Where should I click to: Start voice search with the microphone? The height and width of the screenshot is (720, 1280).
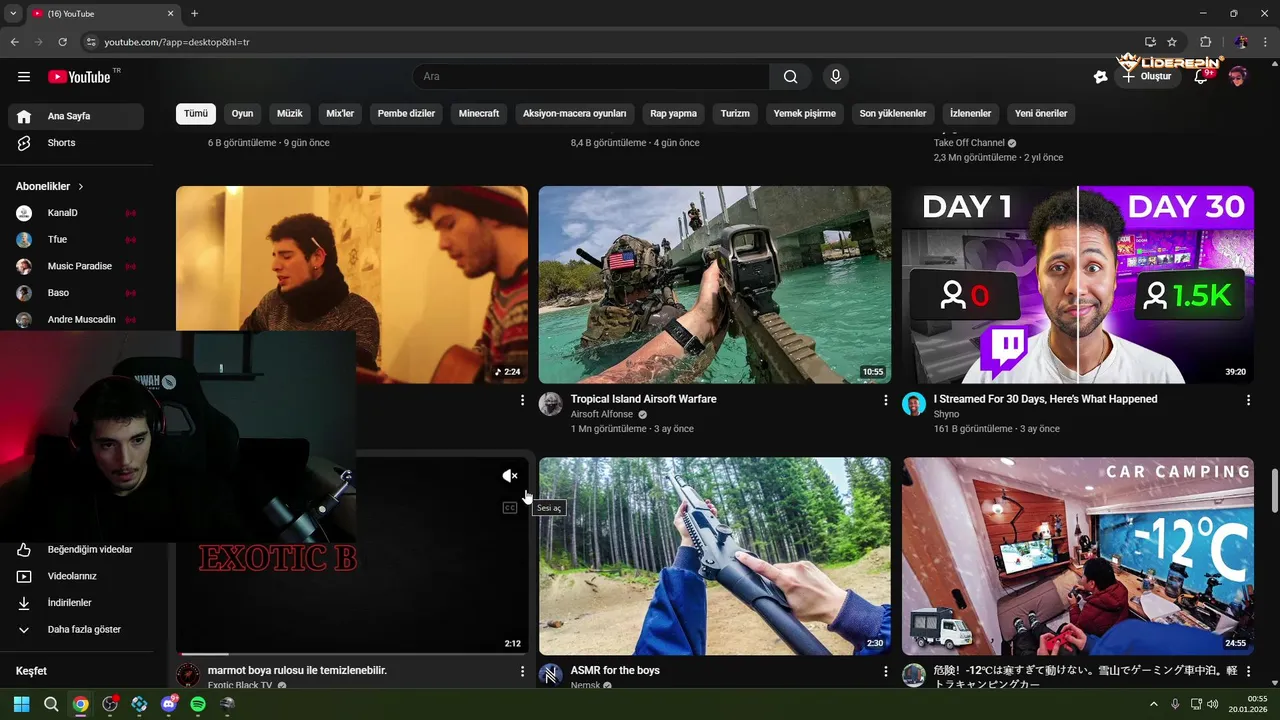click(x=836, y=77)
